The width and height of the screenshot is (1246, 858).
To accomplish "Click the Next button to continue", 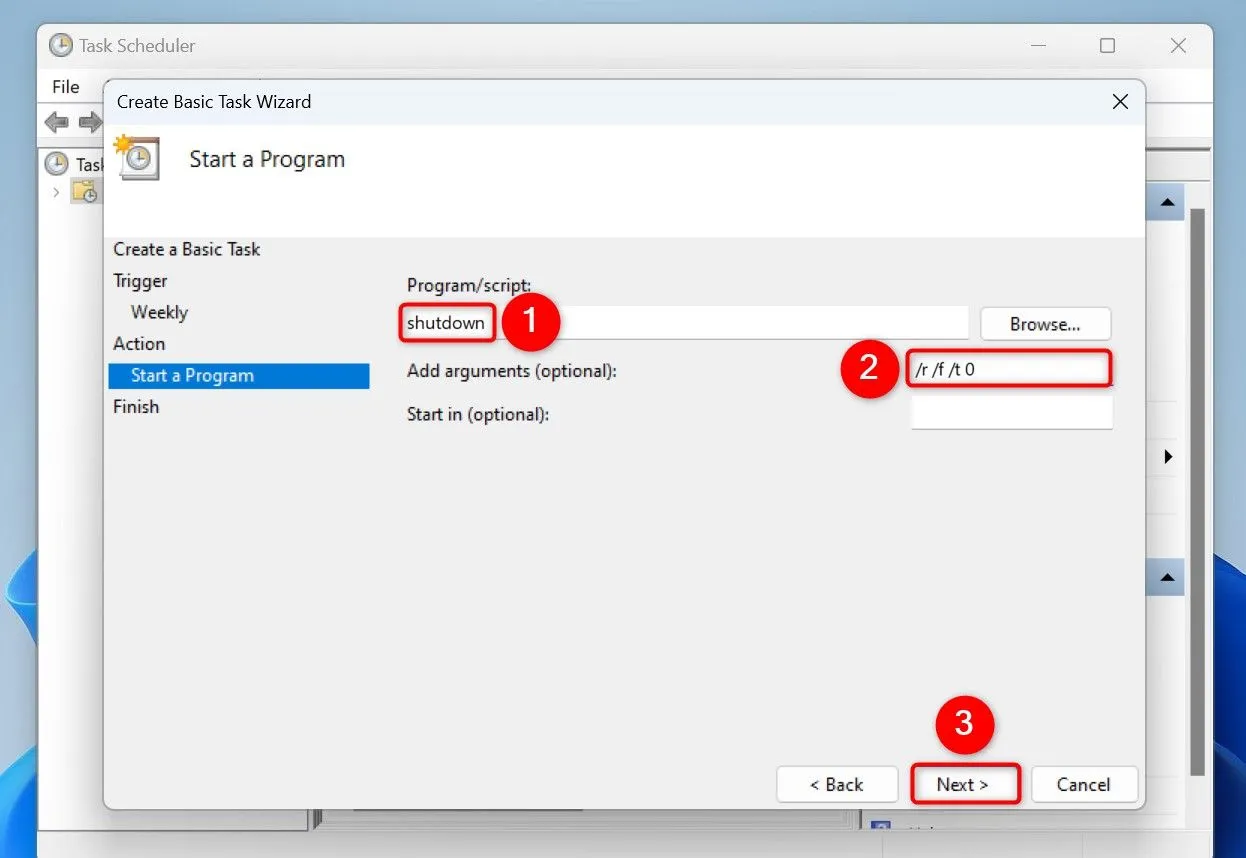I will pos(964,784).
